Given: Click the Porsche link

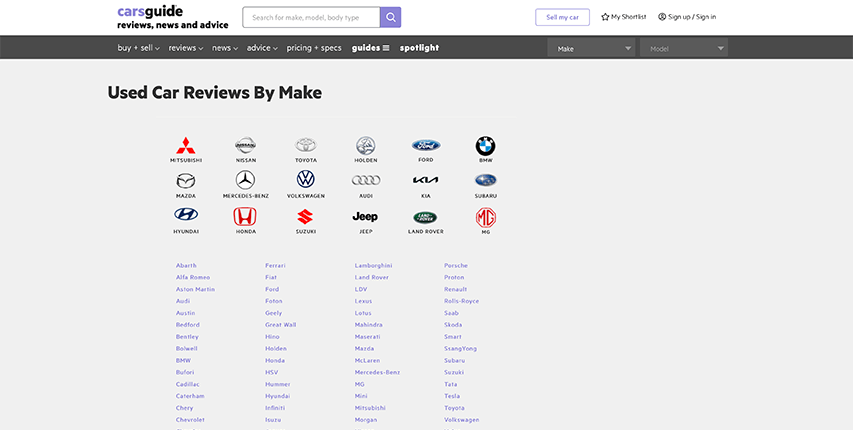Looking at the screenshot, I should [456, 266].
